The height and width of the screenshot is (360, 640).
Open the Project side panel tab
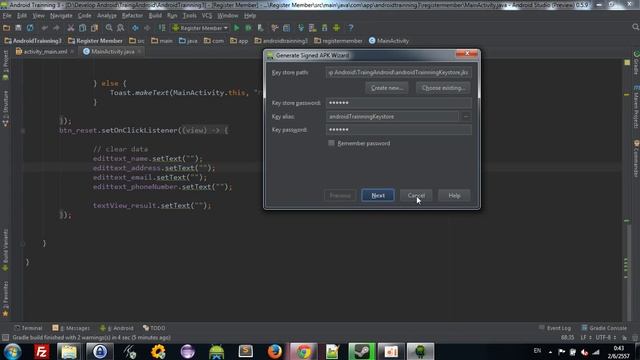point(5,65)
